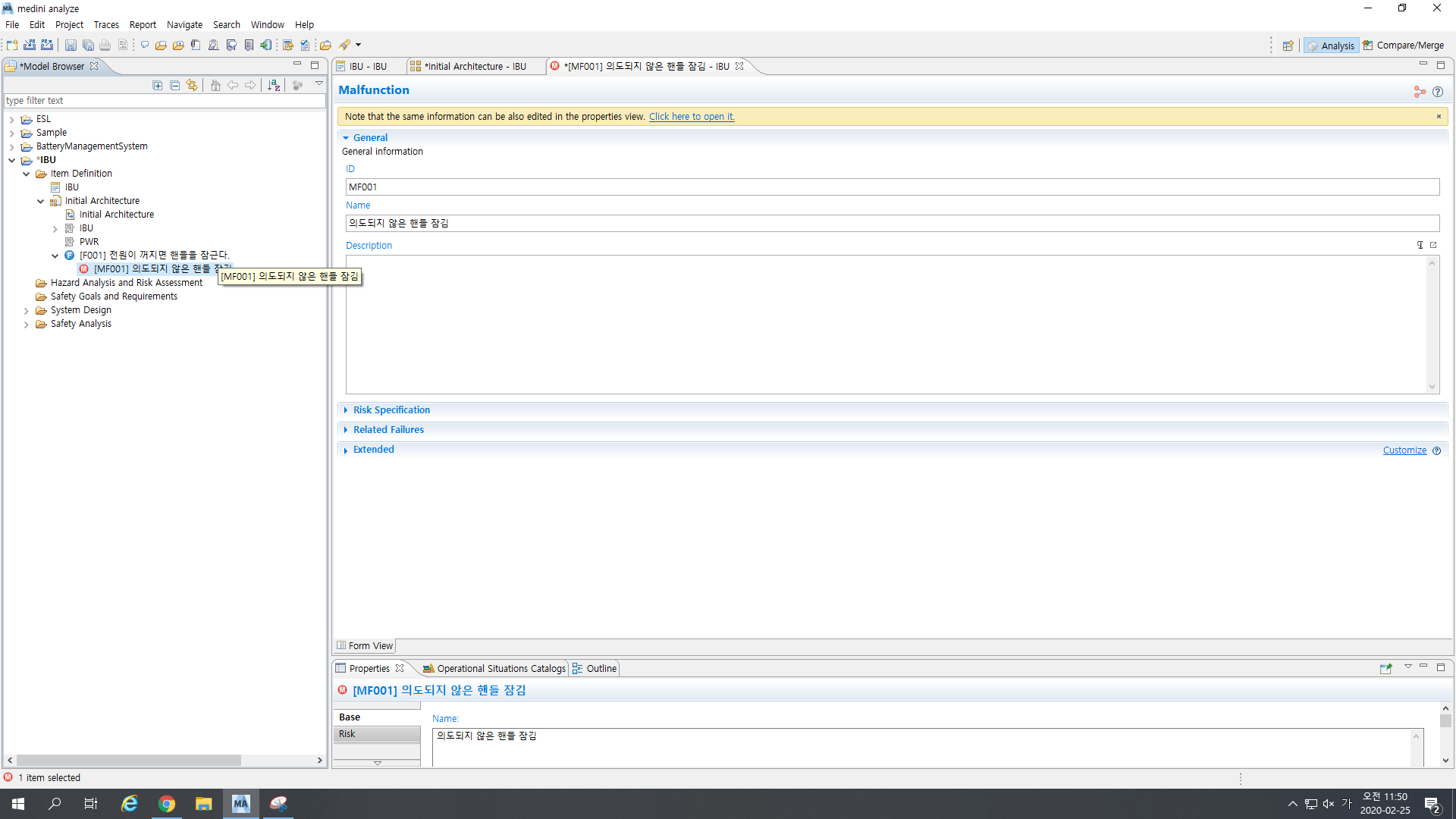Open the Traces menu
The height and width of the screenshot is (819, 1456).
[x=106, y=25]
